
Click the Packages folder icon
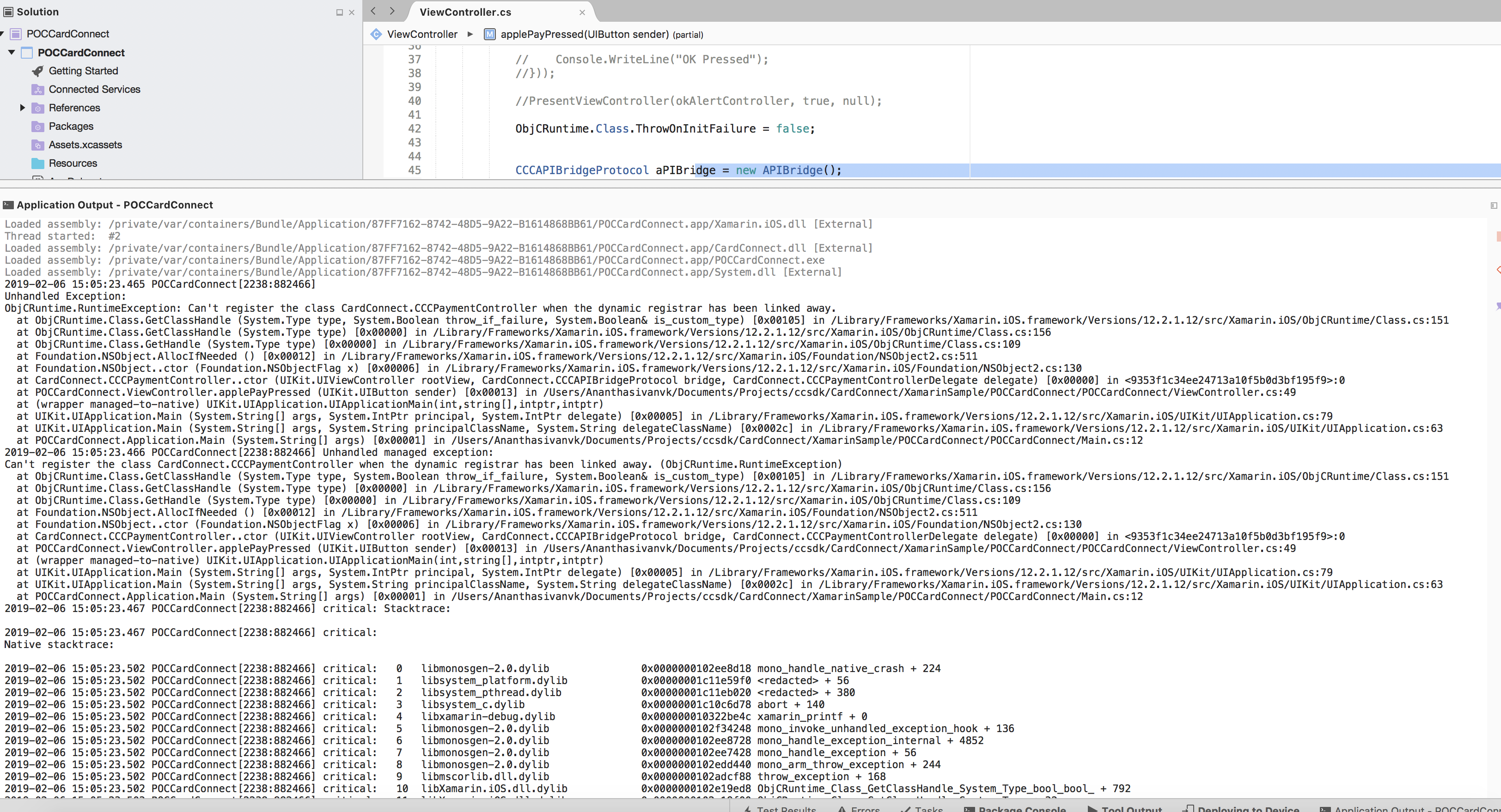pos(38,127)
